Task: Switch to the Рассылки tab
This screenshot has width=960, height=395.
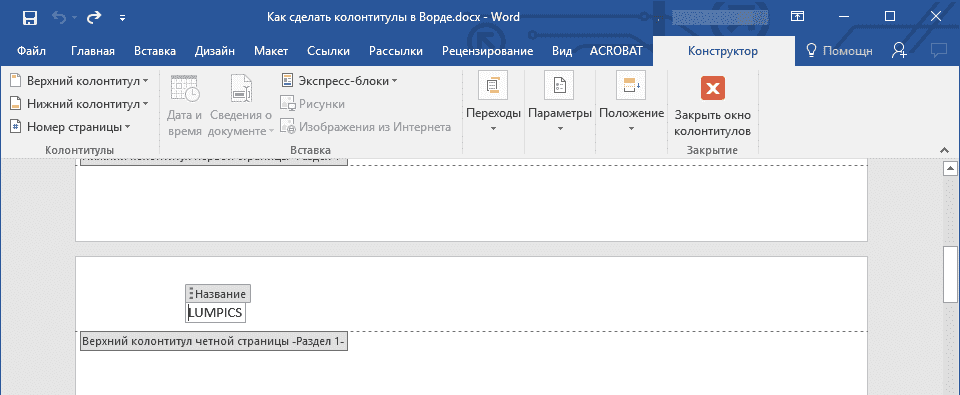Action: point(396,51)
